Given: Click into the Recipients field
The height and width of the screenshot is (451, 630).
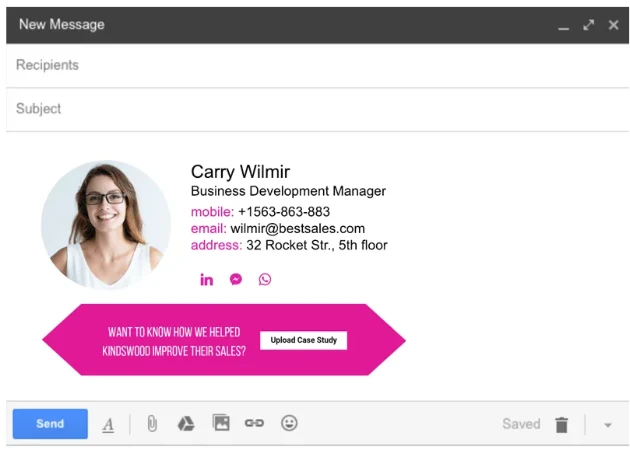Looking at the screenshot, I should coord(300,65).
